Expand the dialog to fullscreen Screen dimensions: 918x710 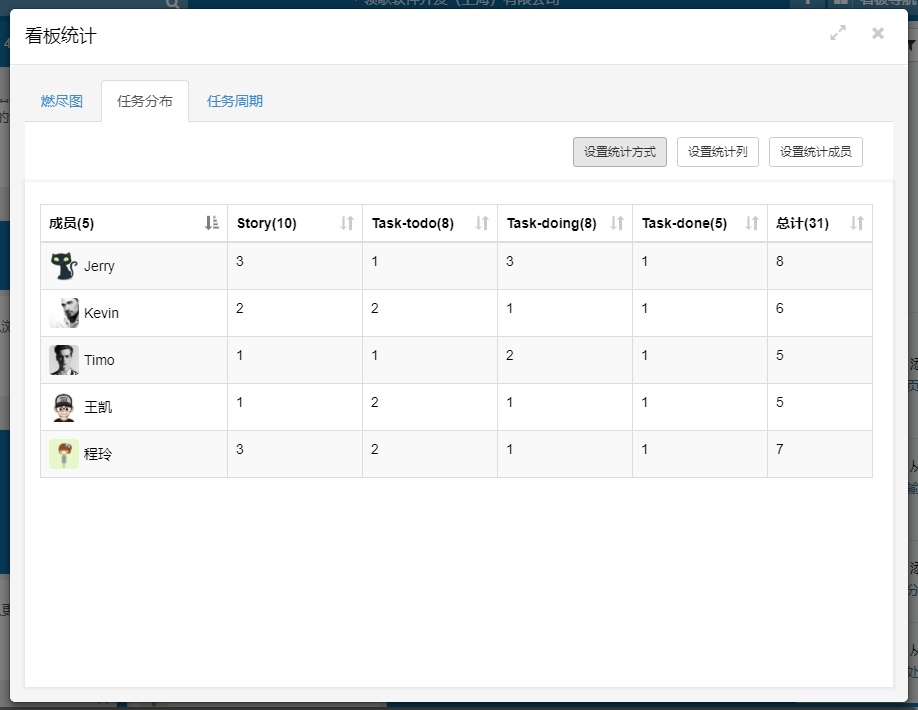point(838,33)
